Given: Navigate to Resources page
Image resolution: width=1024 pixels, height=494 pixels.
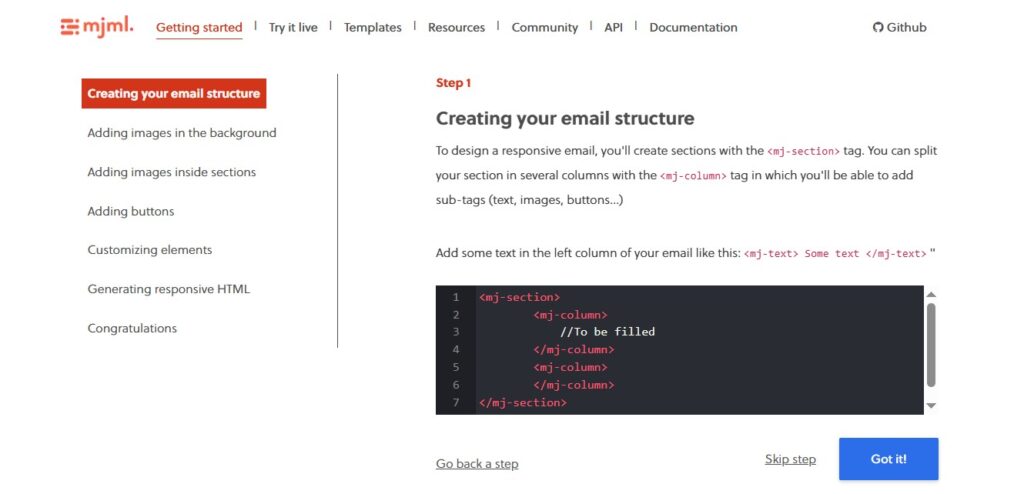Looking at the screenshot, I should pos(456,27).
